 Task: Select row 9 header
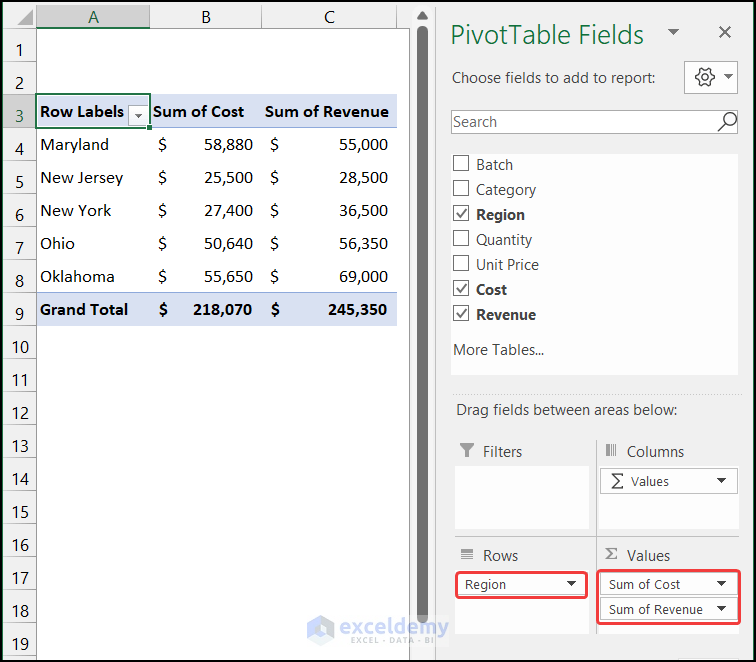[20, 312]
